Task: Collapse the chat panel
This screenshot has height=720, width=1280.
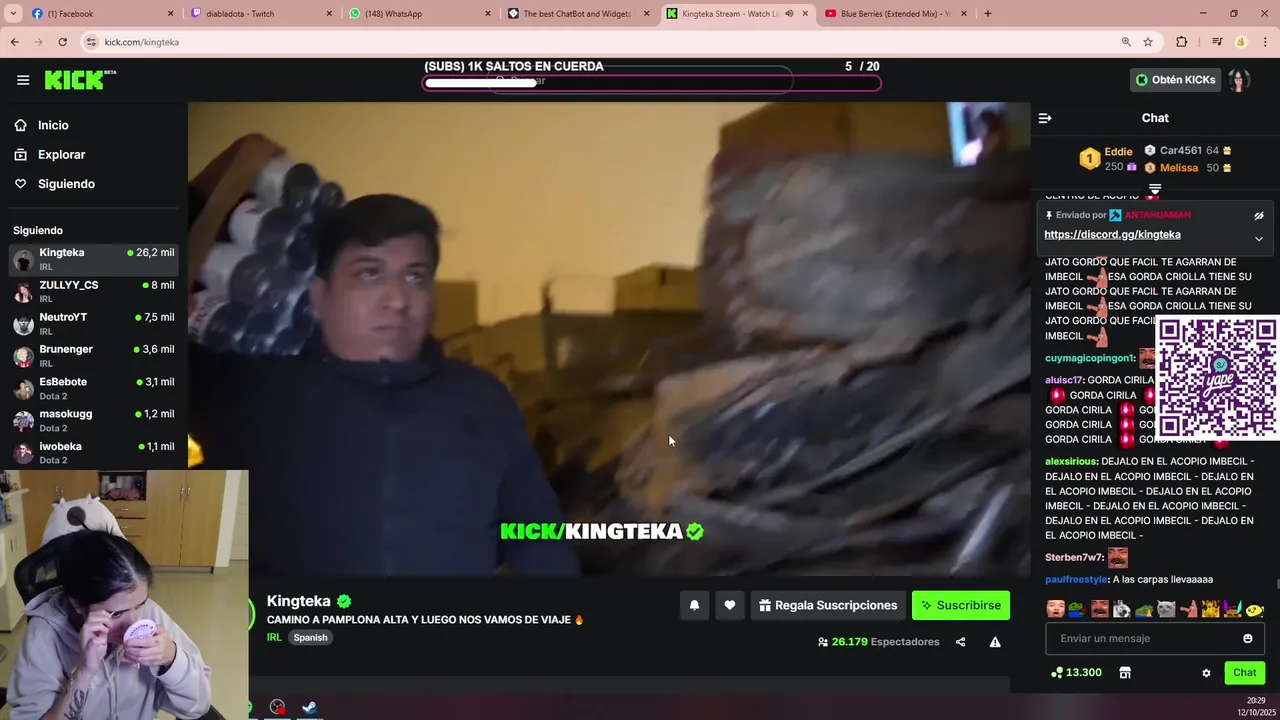Action: [1045, 118]
